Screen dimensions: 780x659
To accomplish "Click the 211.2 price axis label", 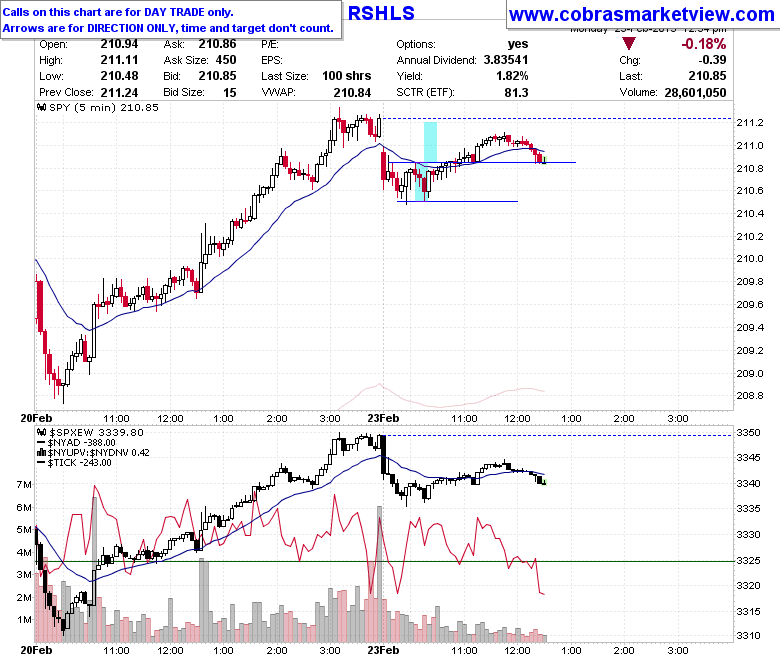I will 750,123.
